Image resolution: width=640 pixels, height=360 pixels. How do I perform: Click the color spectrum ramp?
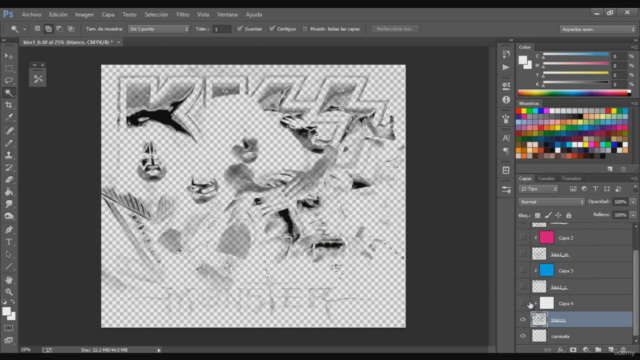point(574,93)
